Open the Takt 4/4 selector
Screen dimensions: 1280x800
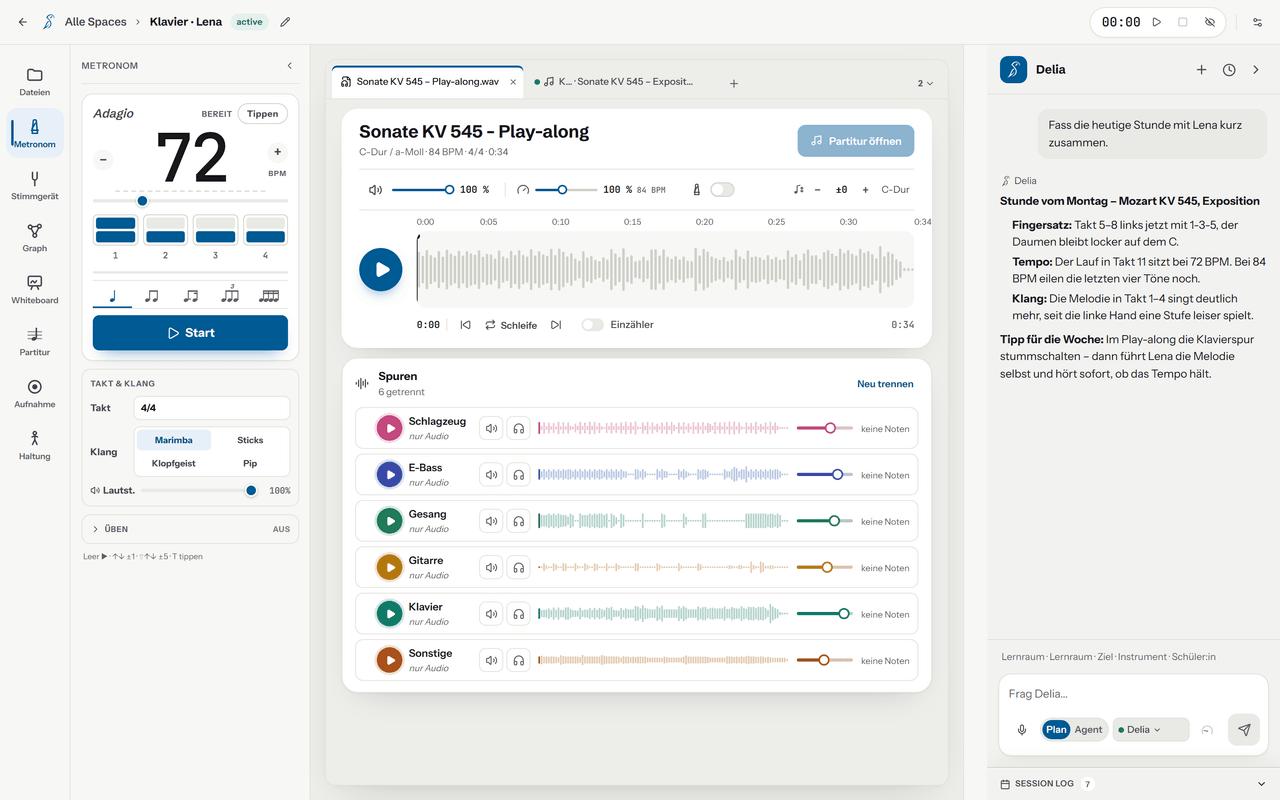(212, 408)
